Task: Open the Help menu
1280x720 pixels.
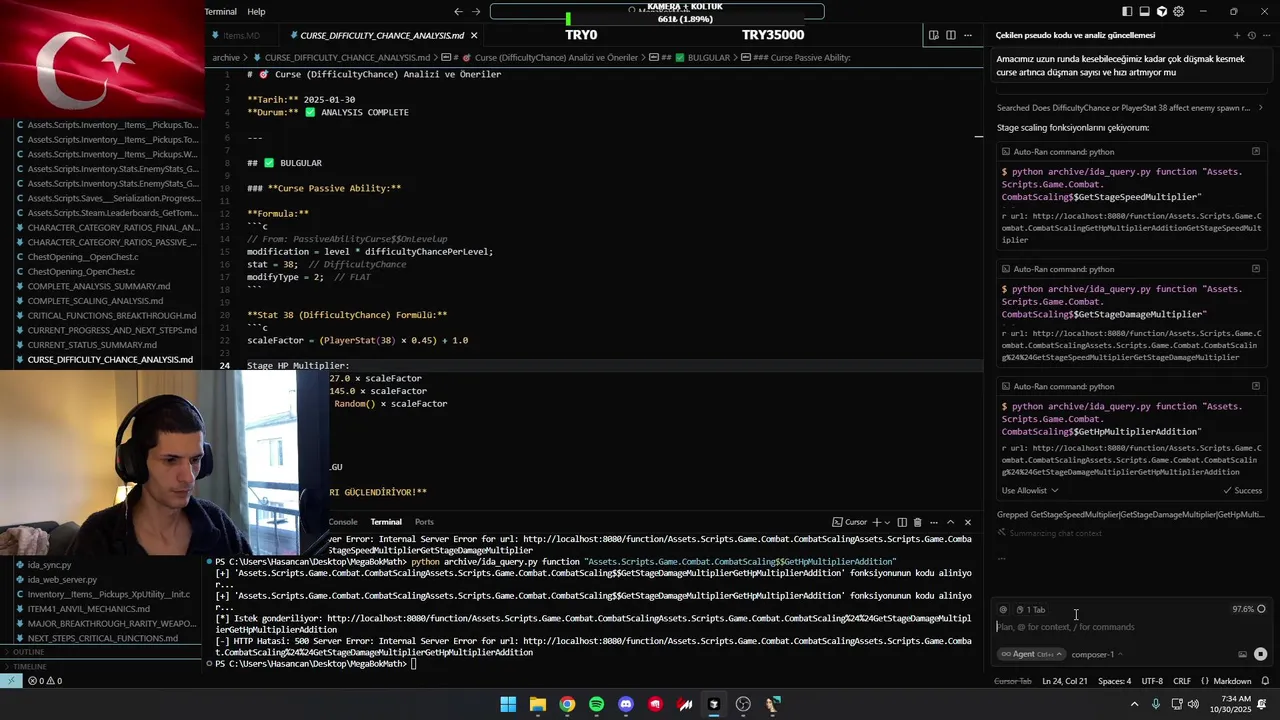Action: [x=256, y=11]
